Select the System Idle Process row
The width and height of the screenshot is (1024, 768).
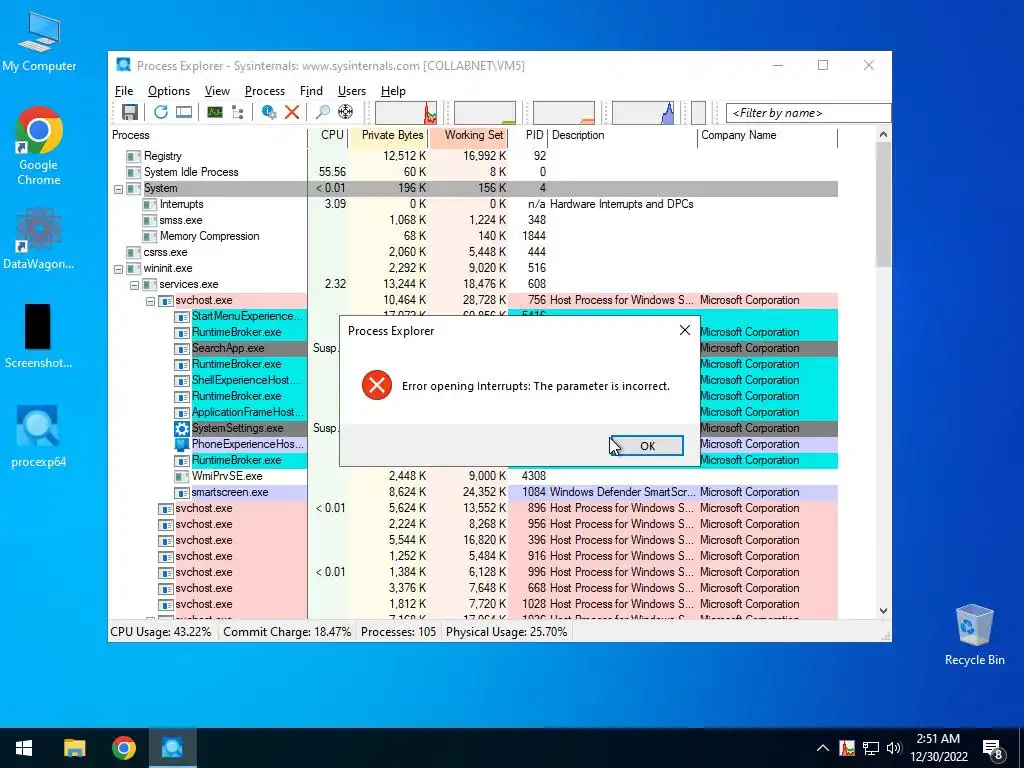pos(473,172)
